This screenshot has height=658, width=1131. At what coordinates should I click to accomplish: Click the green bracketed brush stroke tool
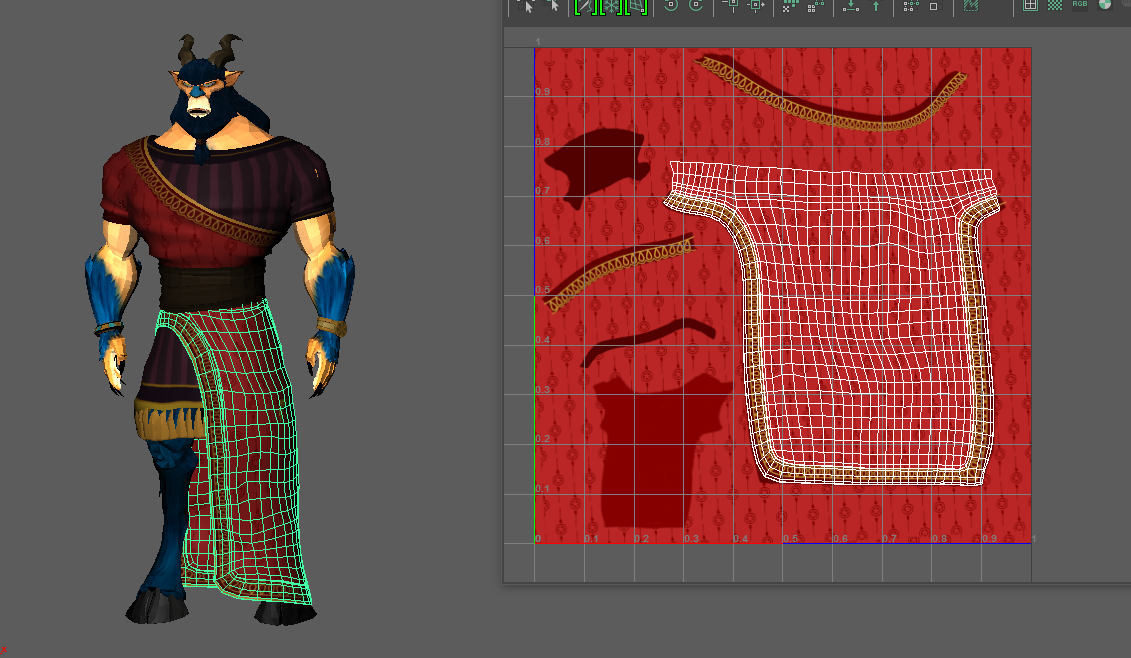pos(585,6)
